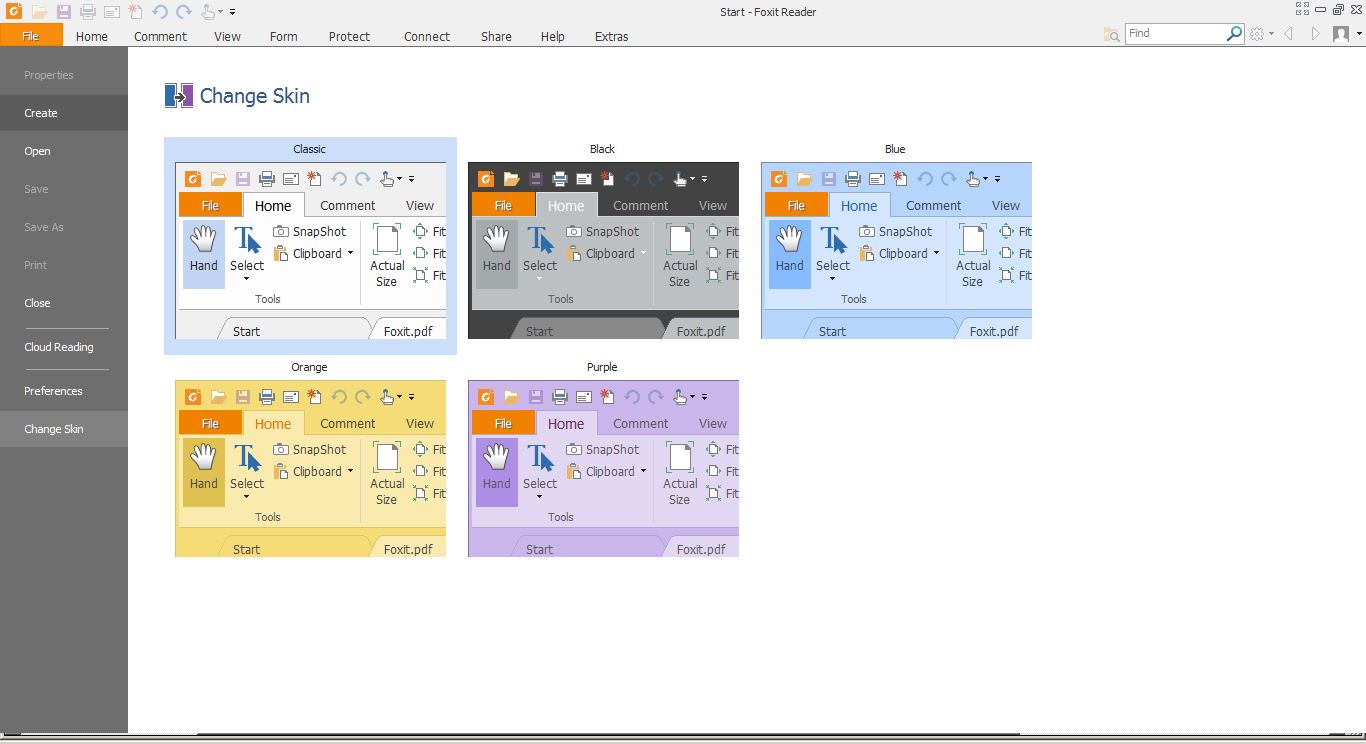Click the restore down window button
The height and width of the screenshot is (744, 1366).
[1338, 9]
